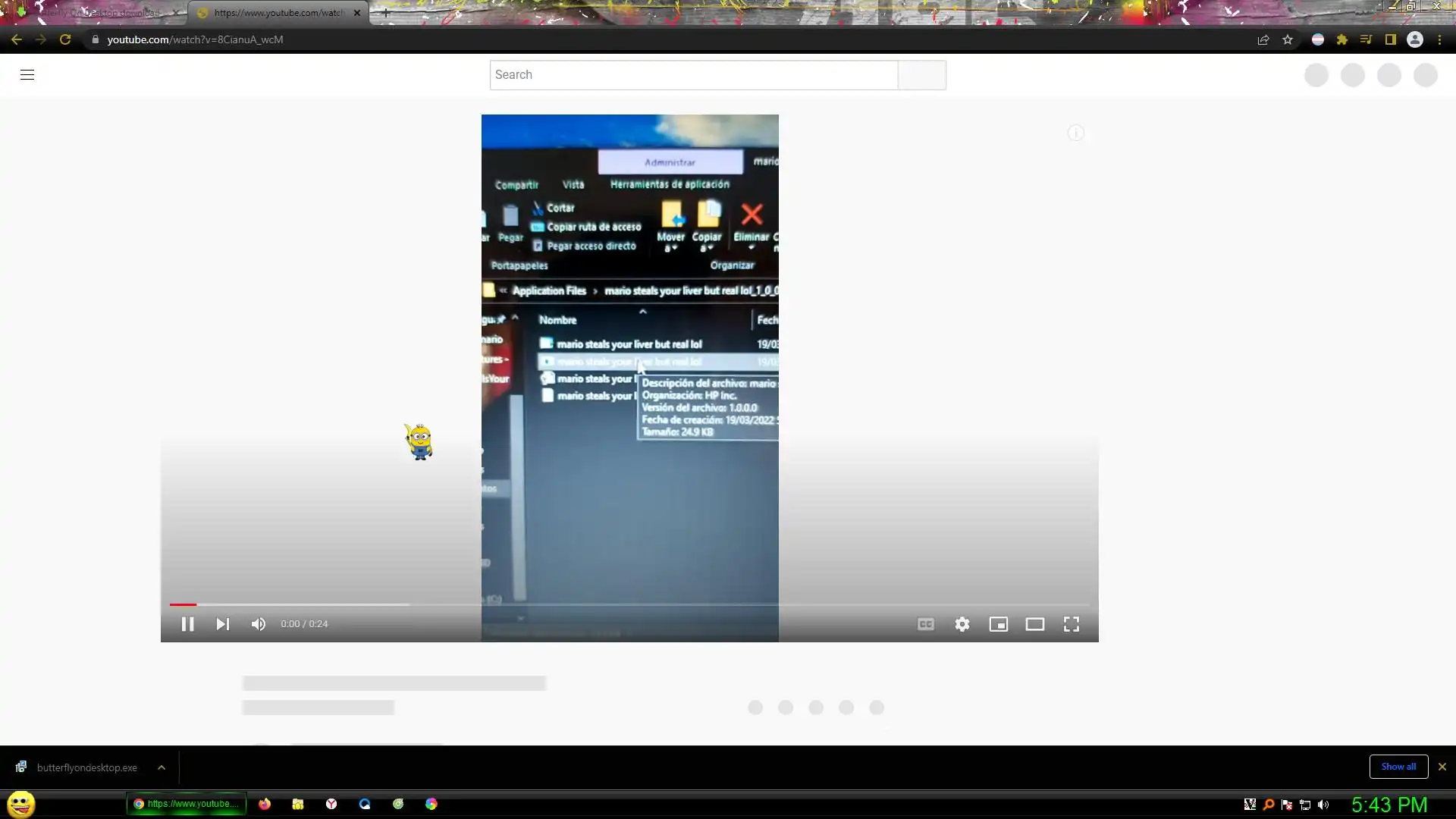The width and height of the screenshot is (1456, 819).
Task: Toggle closed captions on the video
Action: coord(926,624)
